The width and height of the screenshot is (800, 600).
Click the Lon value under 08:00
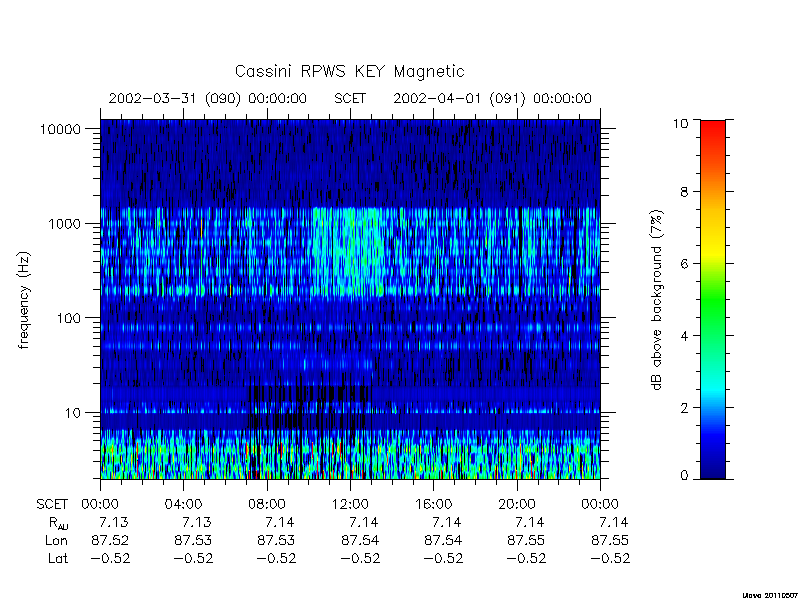(276, 540)
